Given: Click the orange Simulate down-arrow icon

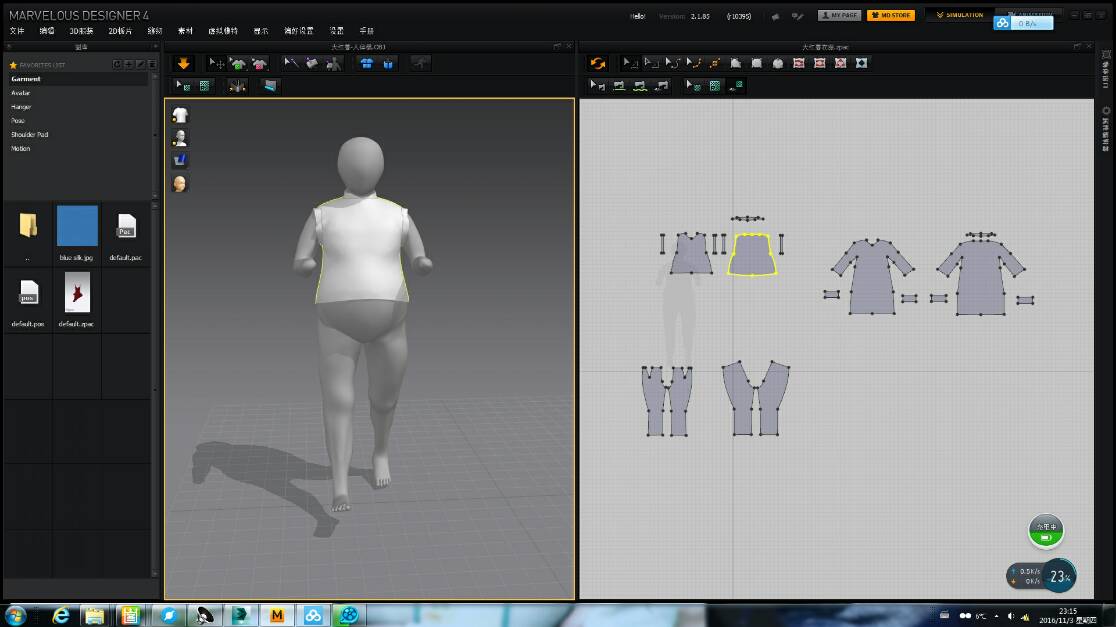Looking at the screenshot, I should tap(183, 63).
